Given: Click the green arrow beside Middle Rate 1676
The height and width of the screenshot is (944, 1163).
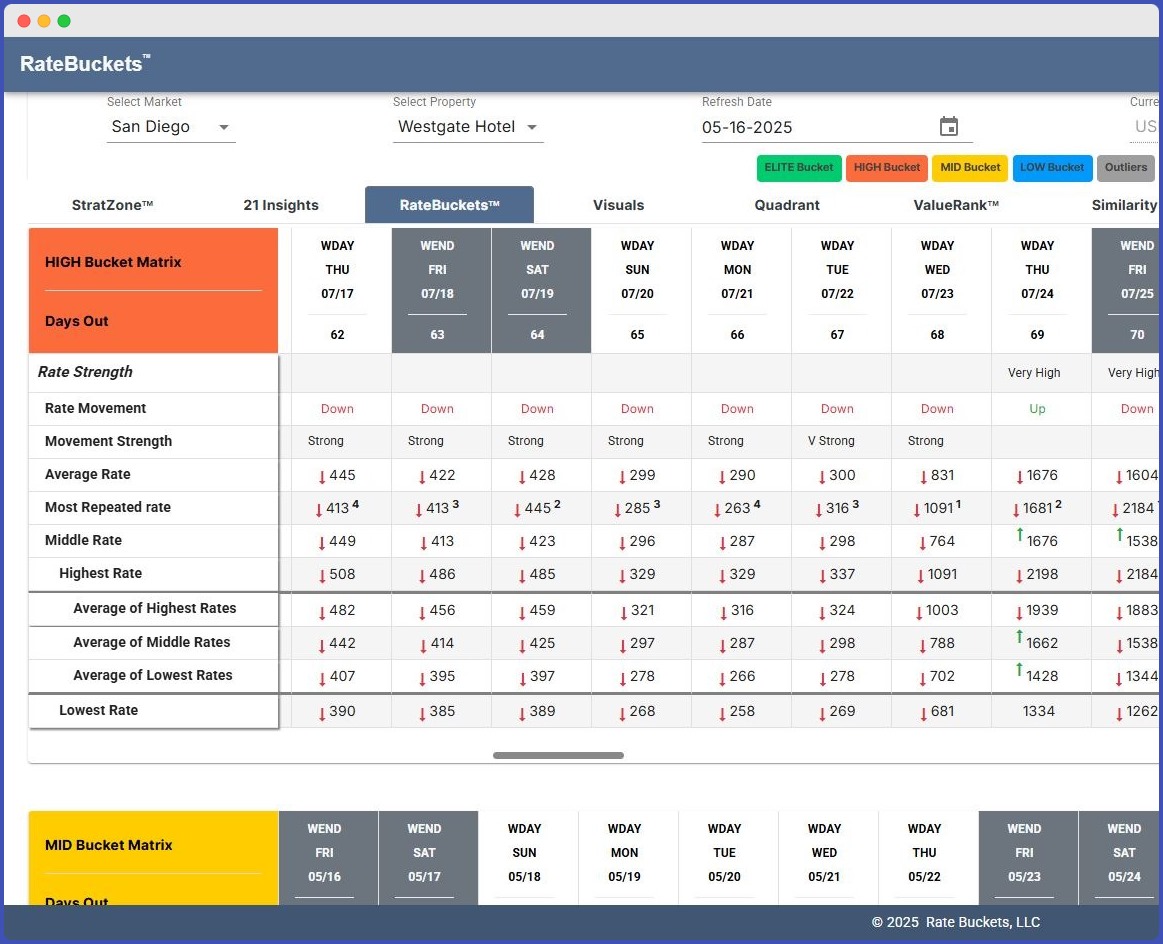Looking at the screenshot, I should click(x=1020, y=535).
